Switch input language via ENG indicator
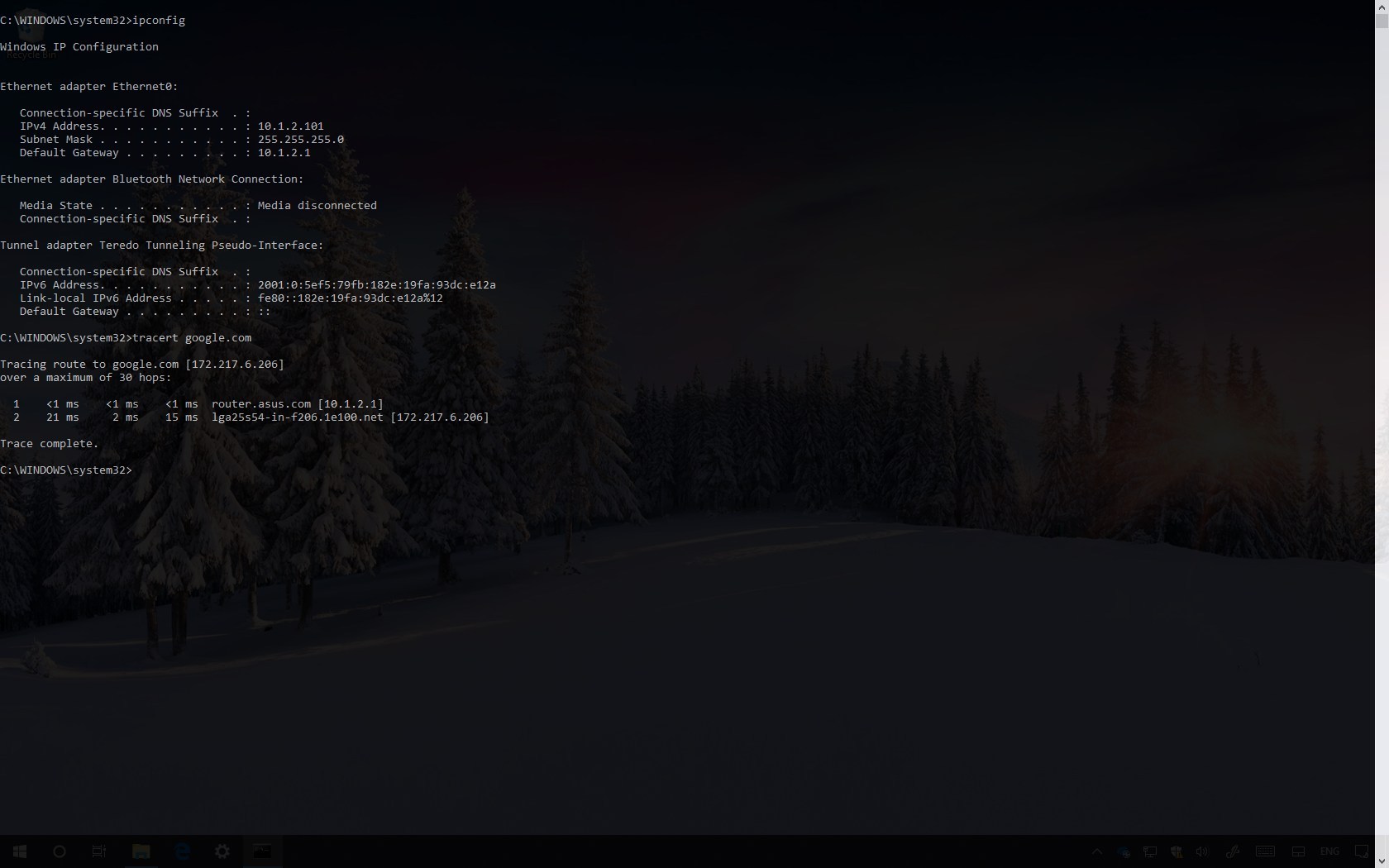The width and height of the screenshot is (1389, 868). [1329, 851]
